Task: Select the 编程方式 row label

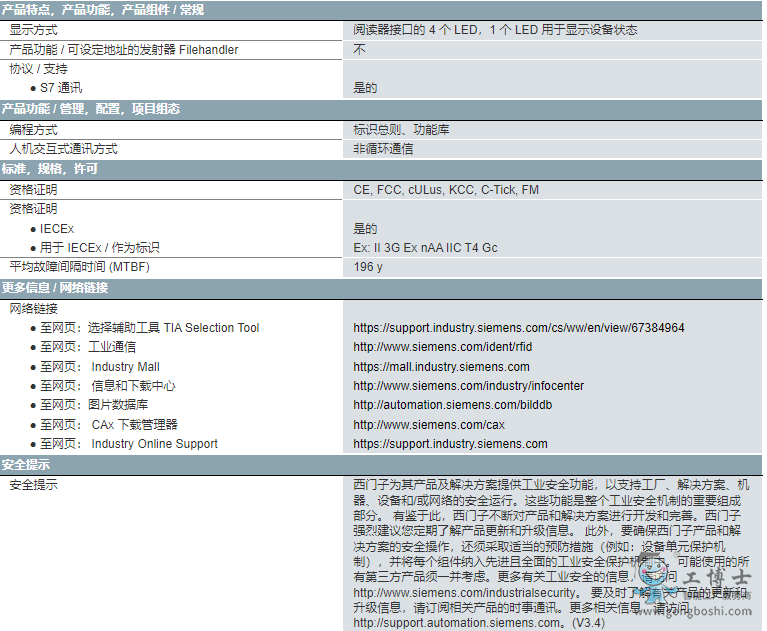Action: tap(33, 130)
